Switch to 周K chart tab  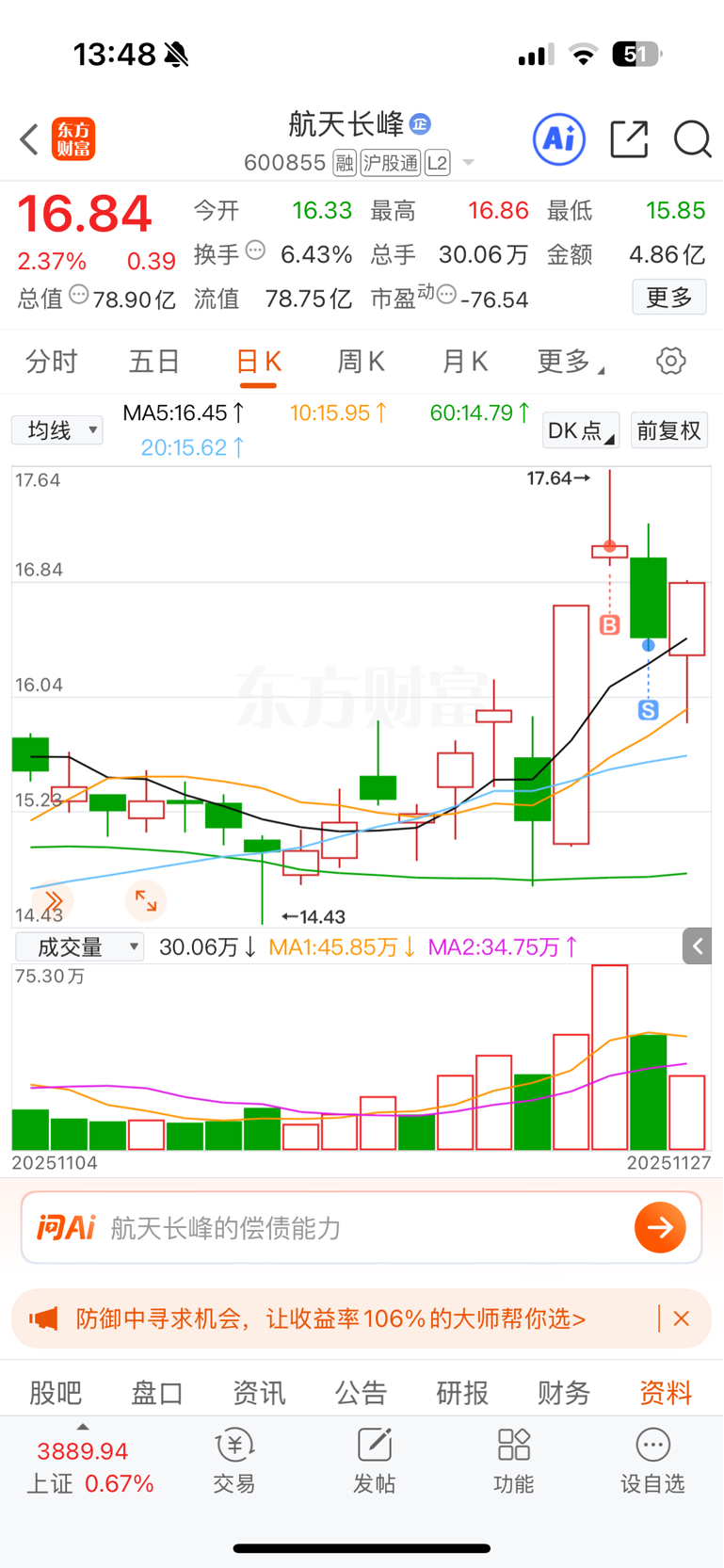362,362
